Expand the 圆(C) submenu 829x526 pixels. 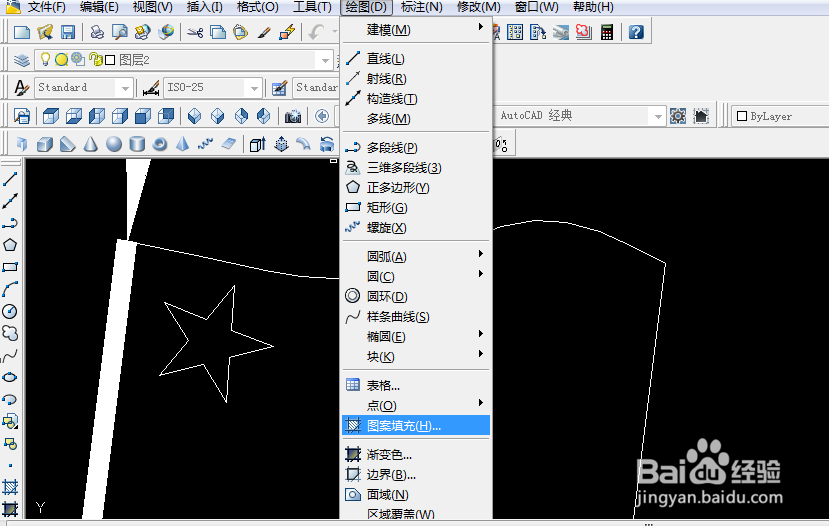(416, 276)
